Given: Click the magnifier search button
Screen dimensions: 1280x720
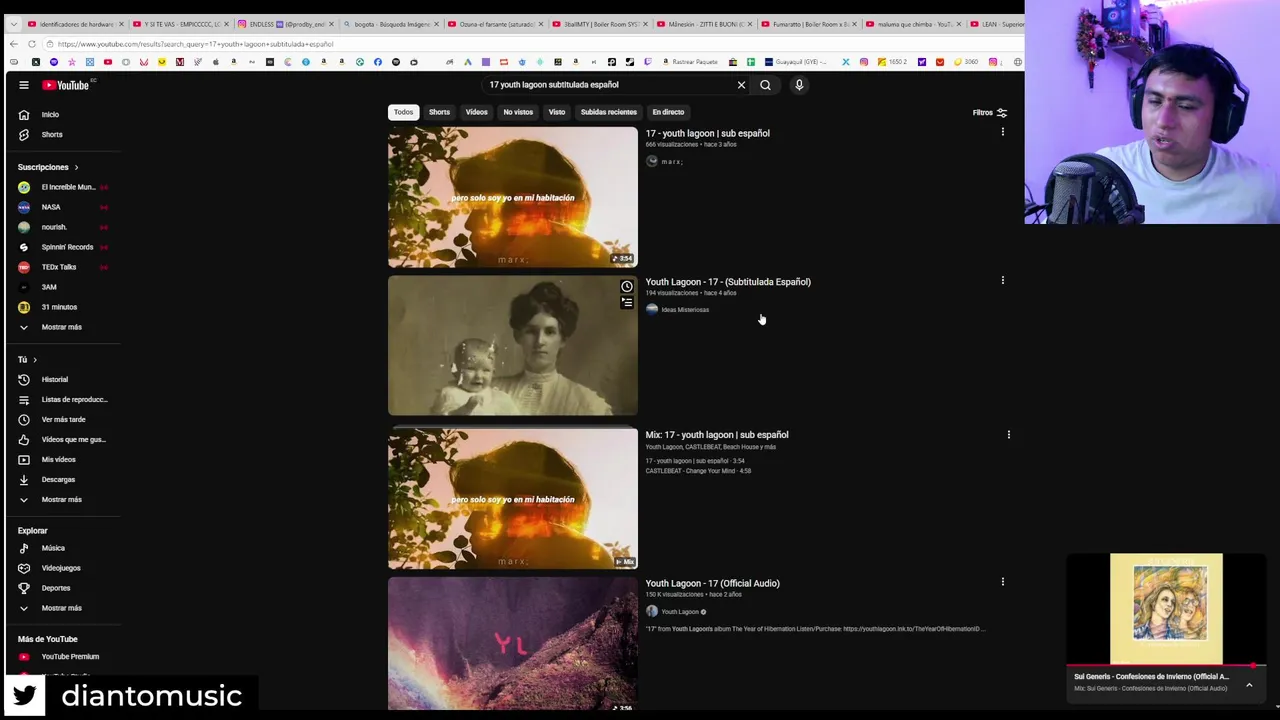Looking at the screenshot, I should pos(766,85).
